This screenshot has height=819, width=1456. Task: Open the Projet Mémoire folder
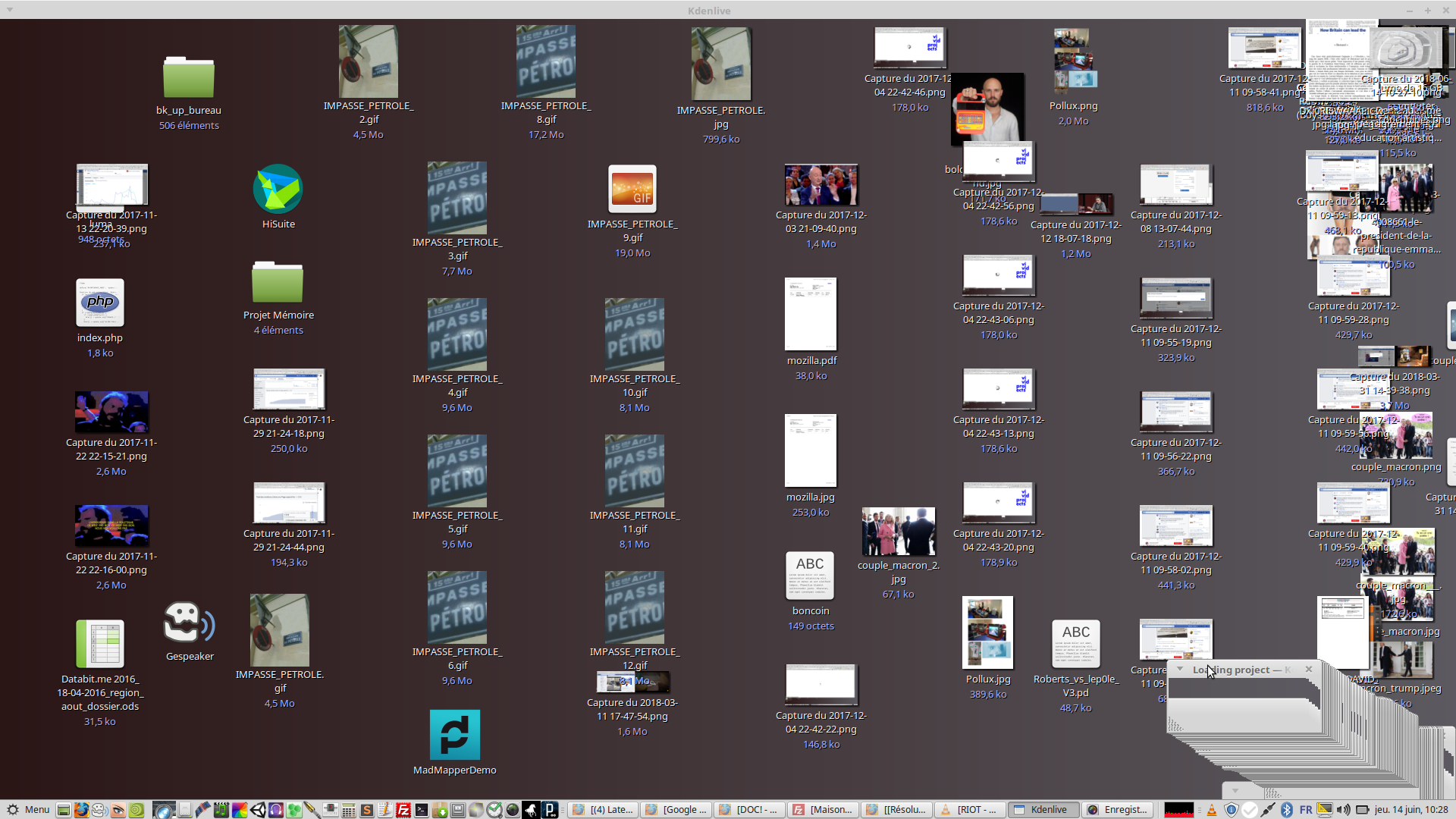coord(278,283)
